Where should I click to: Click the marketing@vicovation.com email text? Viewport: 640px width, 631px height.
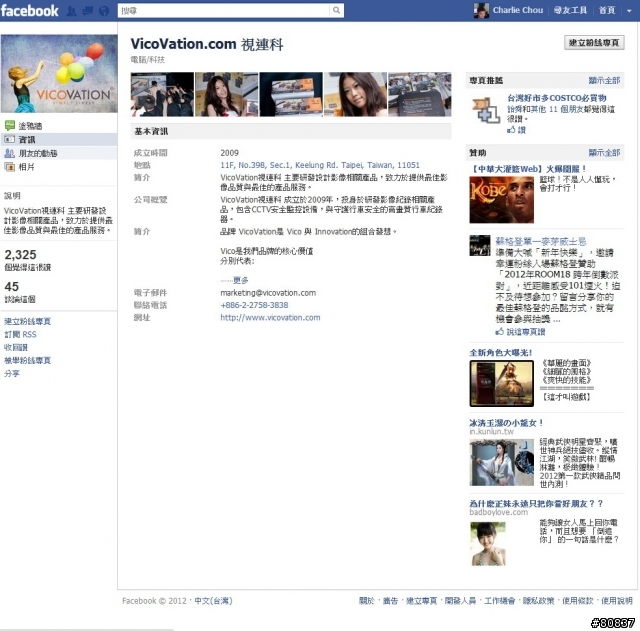(268, 293)
